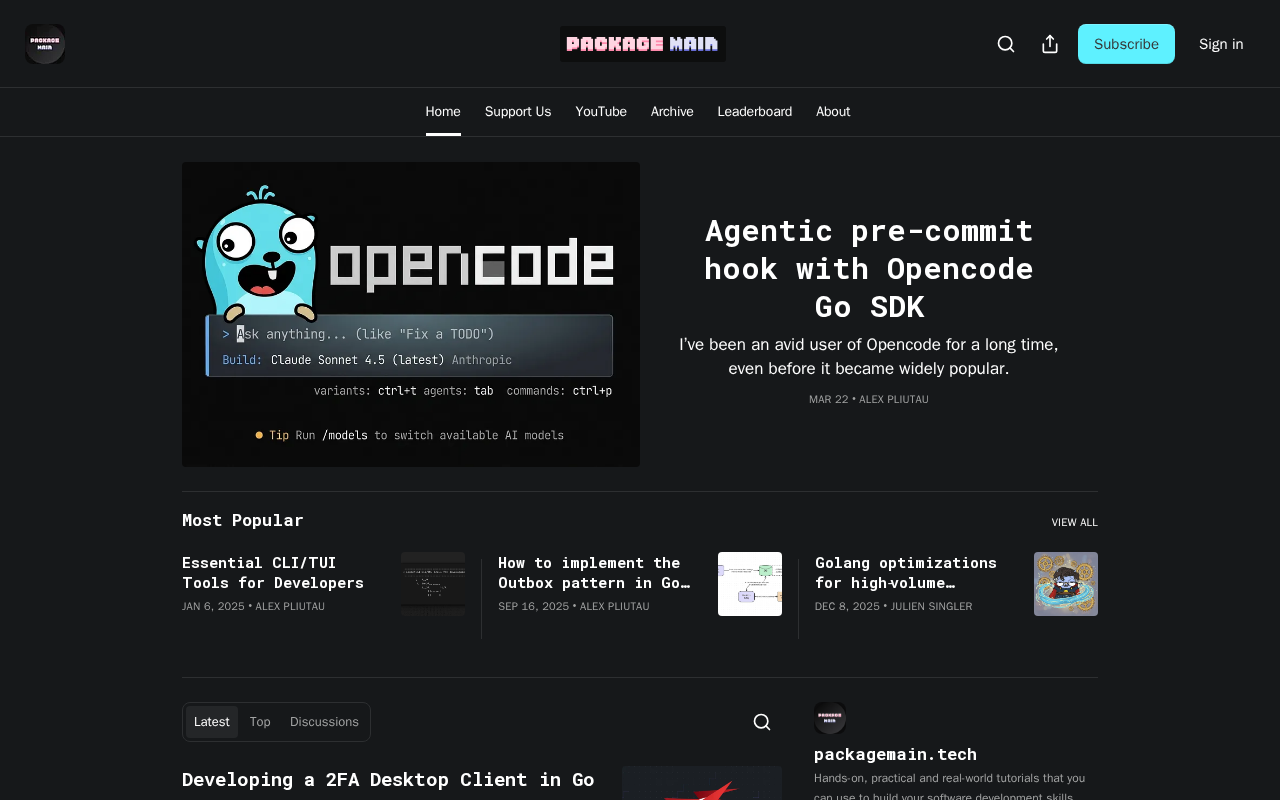Open the YouTube nav link

pos(601,112)
